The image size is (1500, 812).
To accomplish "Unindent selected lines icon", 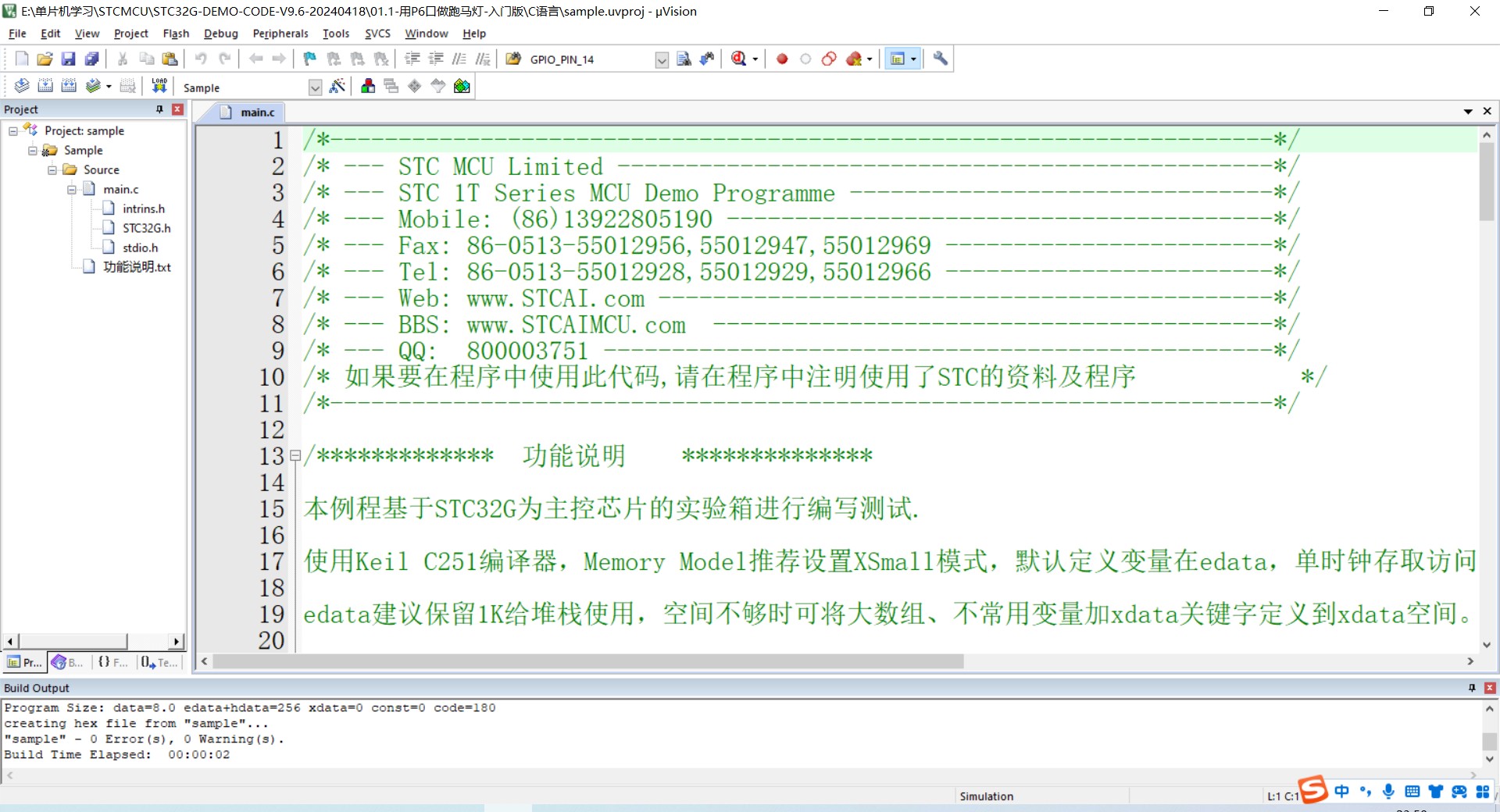I will point(436,59).
